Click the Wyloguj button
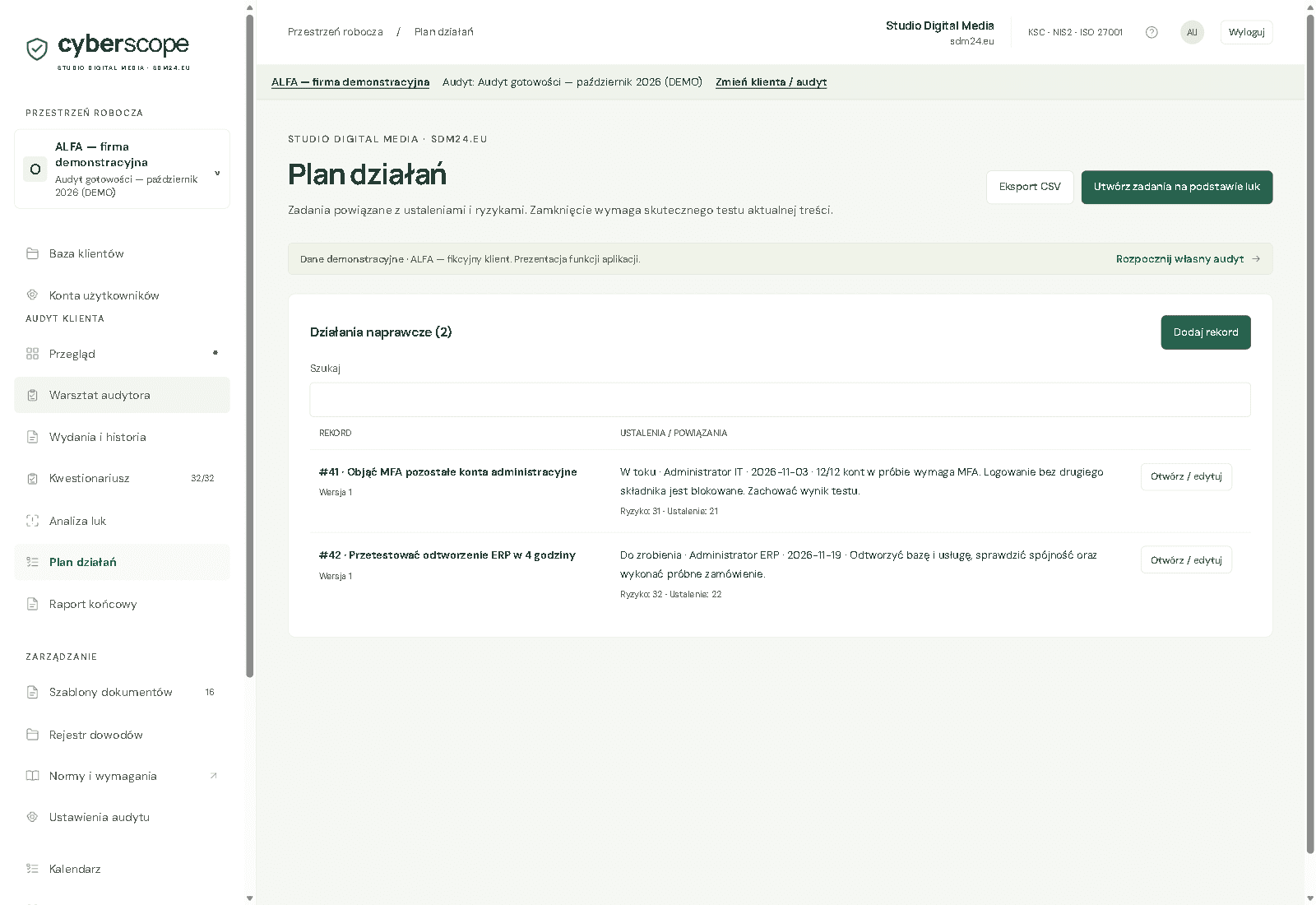This screenshot has width=1316, height=905. [1246, 32]
